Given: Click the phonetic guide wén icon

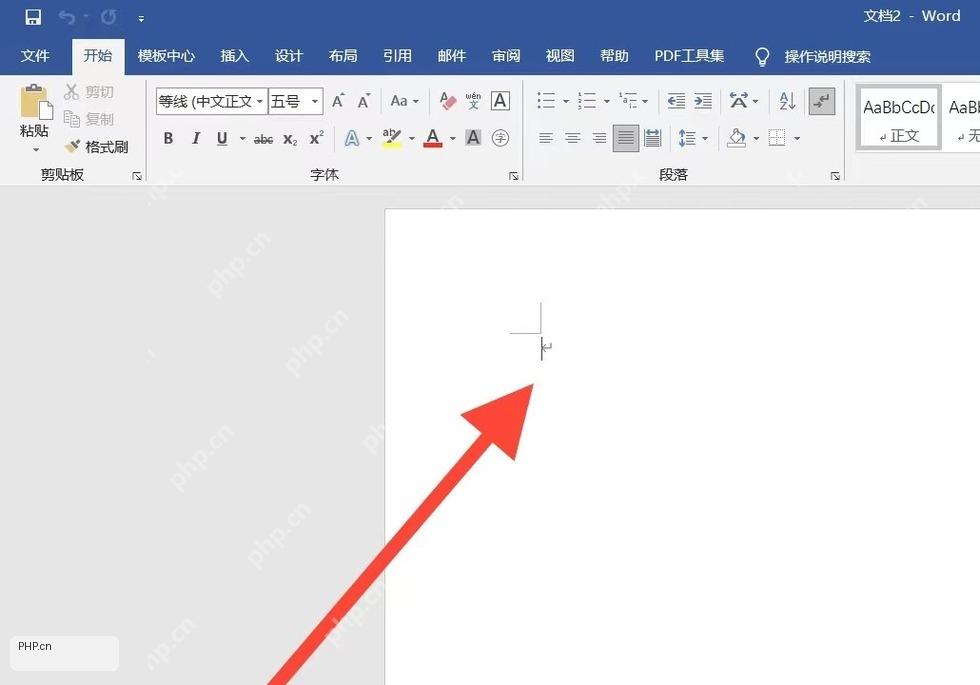Looking at the screenshot, I should click(x=473, y=101).
